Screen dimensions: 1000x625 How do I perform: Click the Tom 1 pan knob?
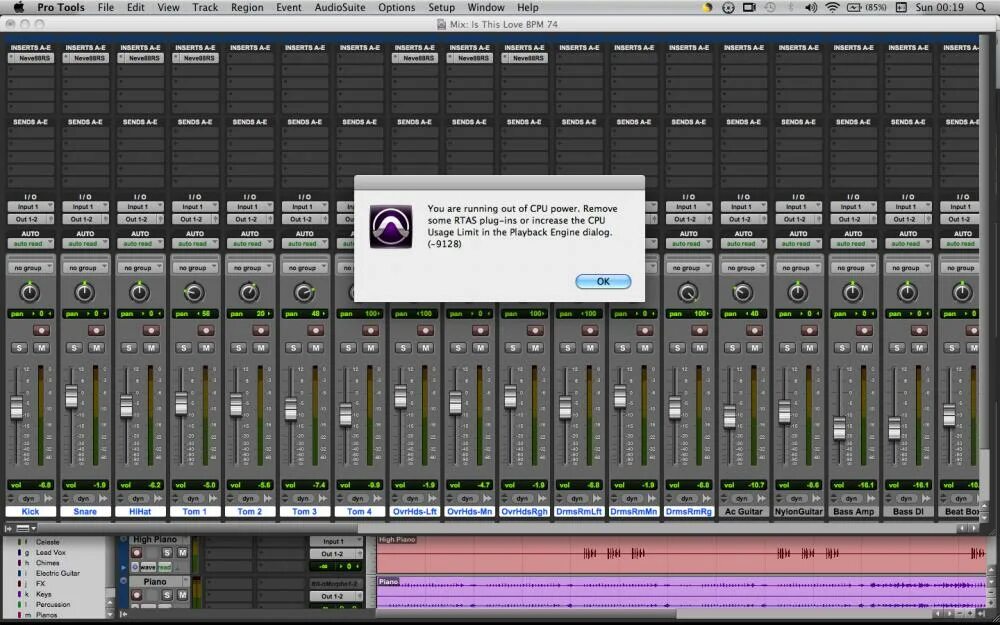click(194, 293)
